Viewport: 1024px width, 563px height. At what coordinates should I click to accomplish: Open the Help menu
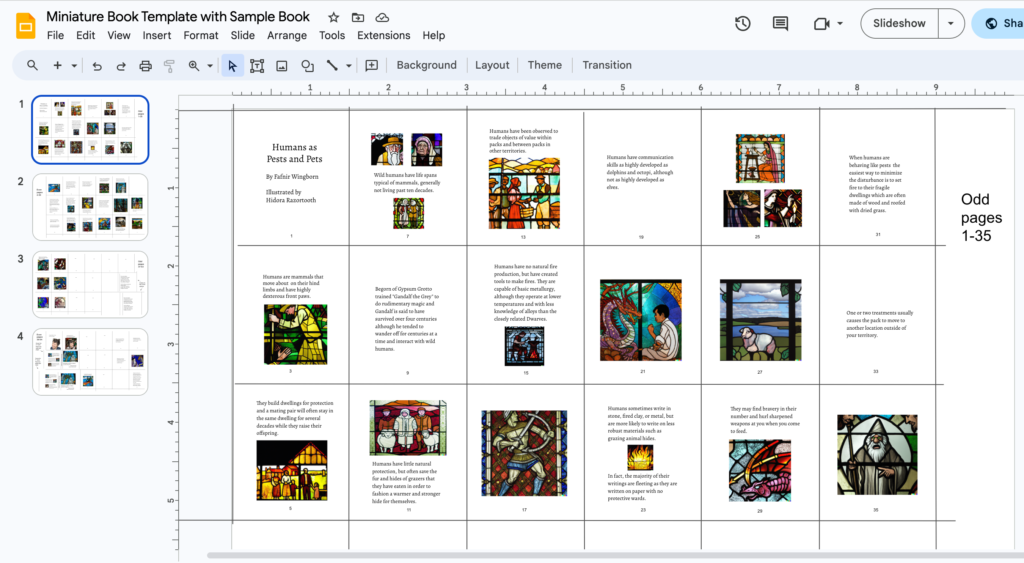pyautogui.click(x=434, y=35)
